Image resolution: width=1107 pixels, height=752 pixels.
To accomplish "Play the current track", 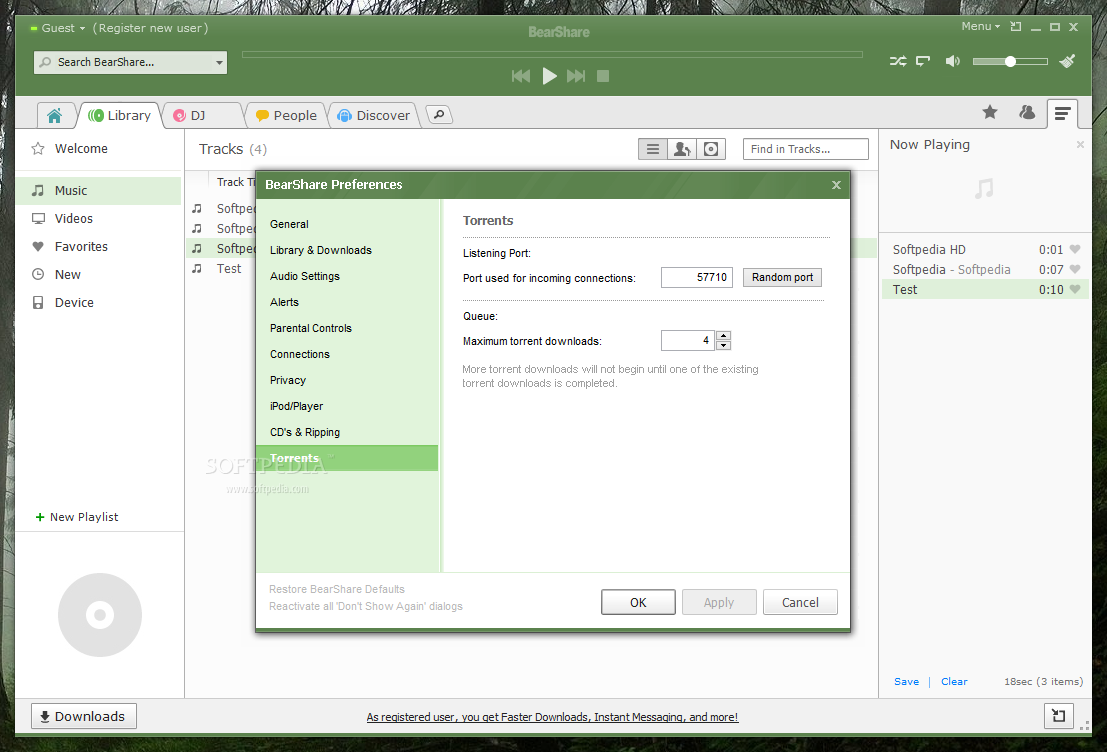I will point(549,76).
